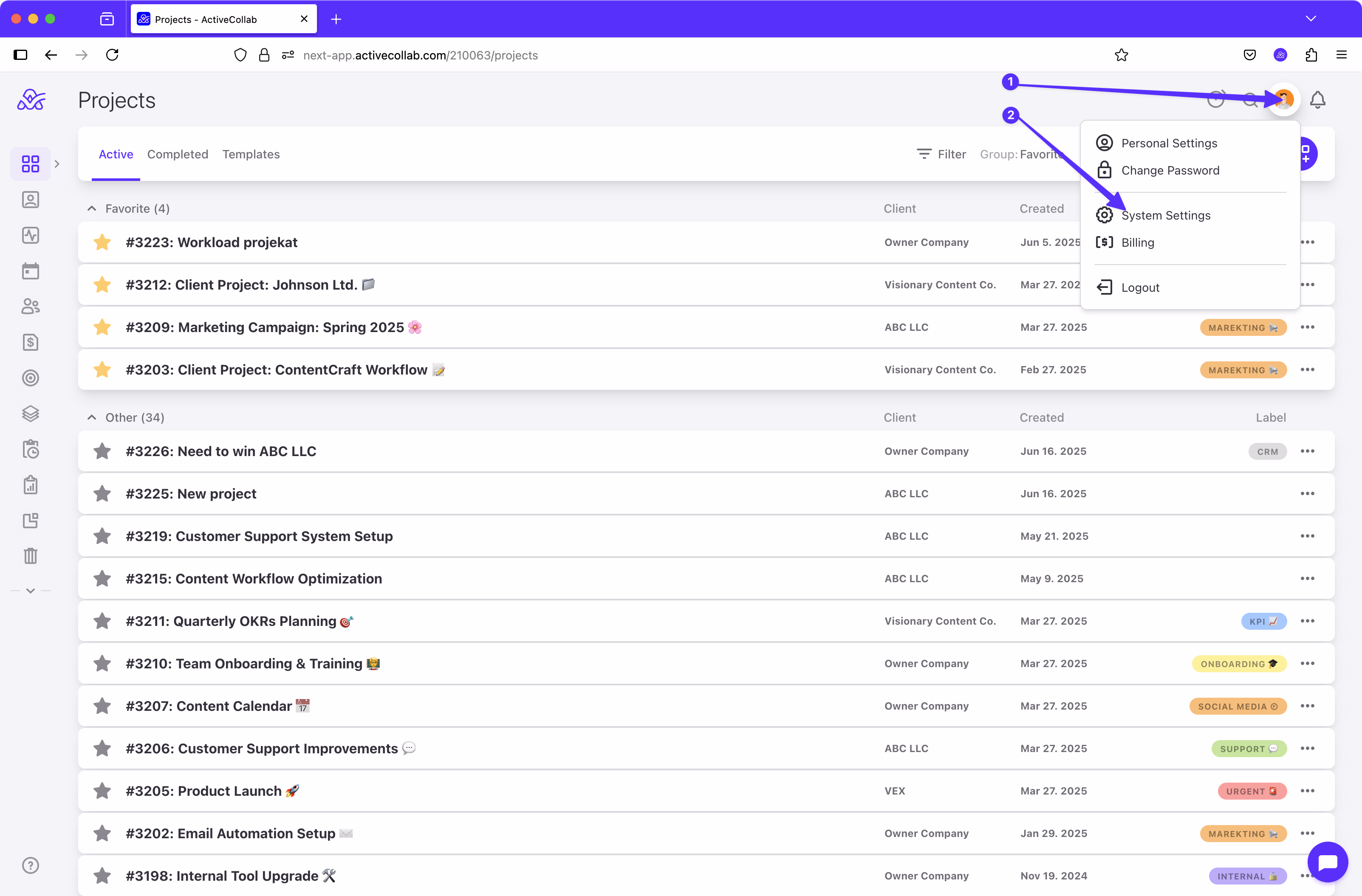Image resolution: width=1362 pixels, height=896 pixels.
Task: Open the Pocket save icon in toolbar
Action: click(x=1249, y=55)
